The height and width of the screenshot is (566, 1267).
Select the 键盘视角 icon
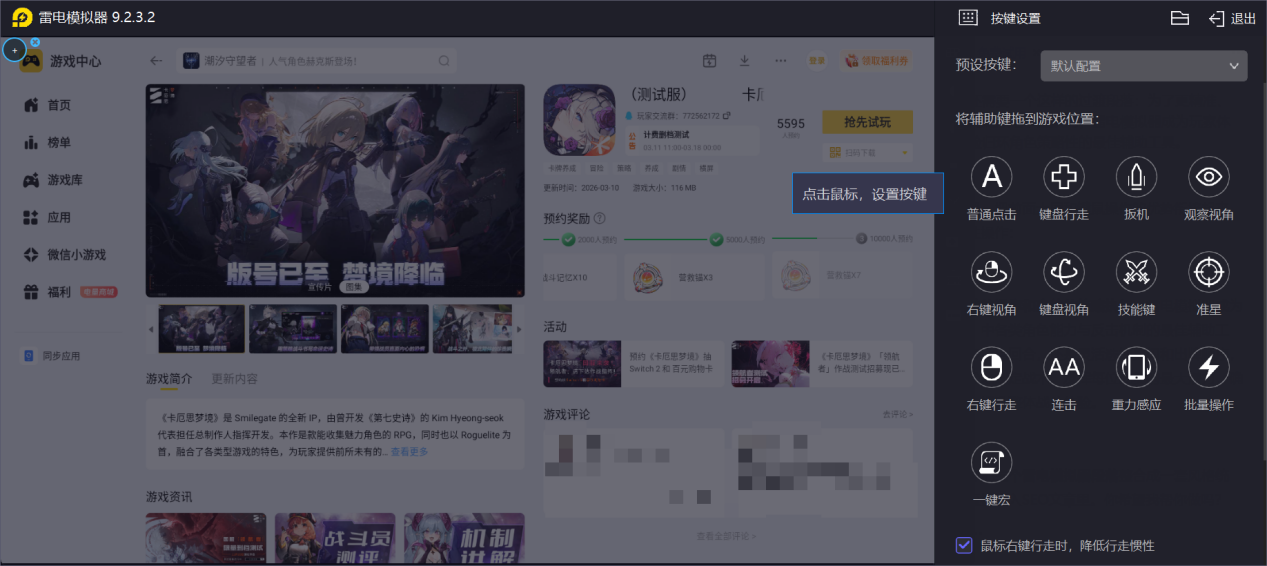[1064, 272]
